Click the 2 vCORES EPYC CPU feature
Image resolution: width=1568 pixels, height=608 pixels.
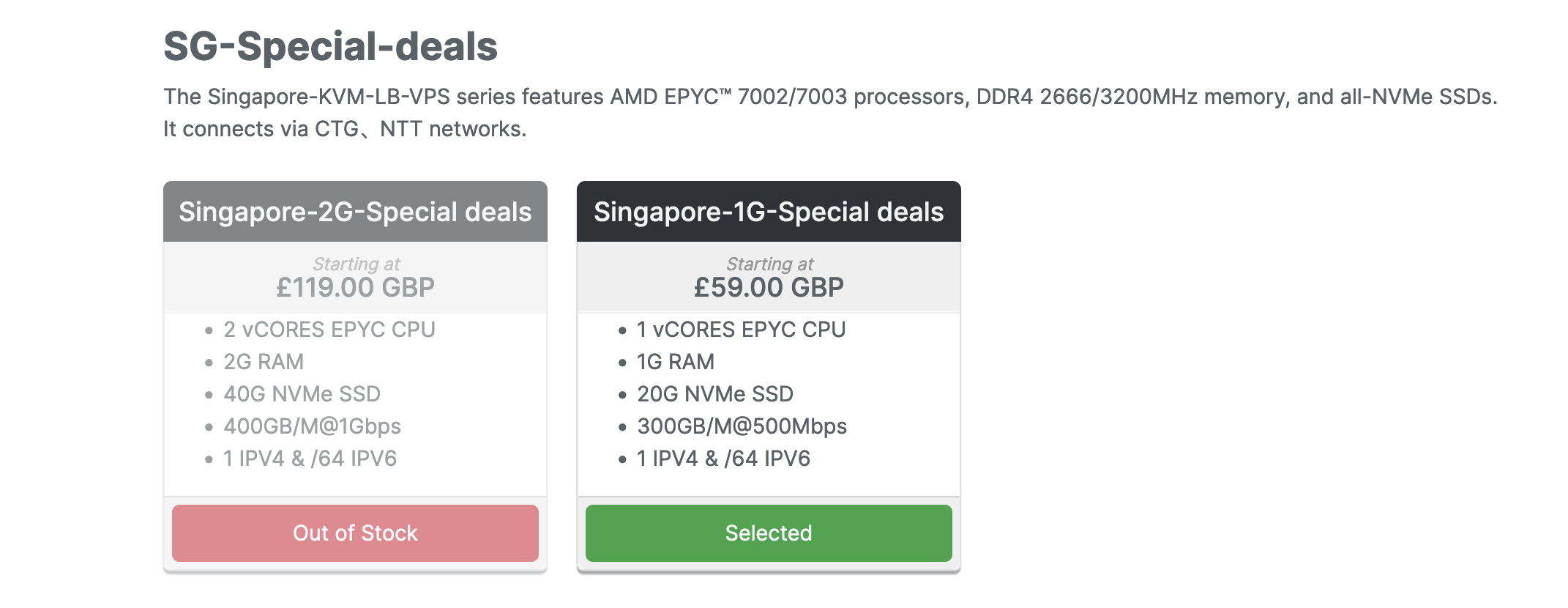(x=329, y=330)
